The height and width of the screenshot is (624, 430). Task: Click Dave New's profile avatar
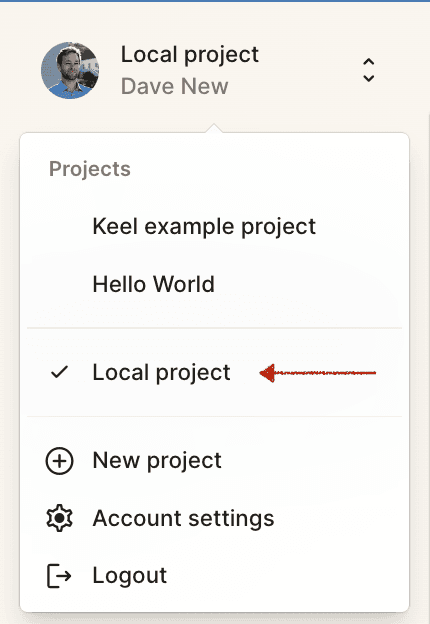click(70, 70)
